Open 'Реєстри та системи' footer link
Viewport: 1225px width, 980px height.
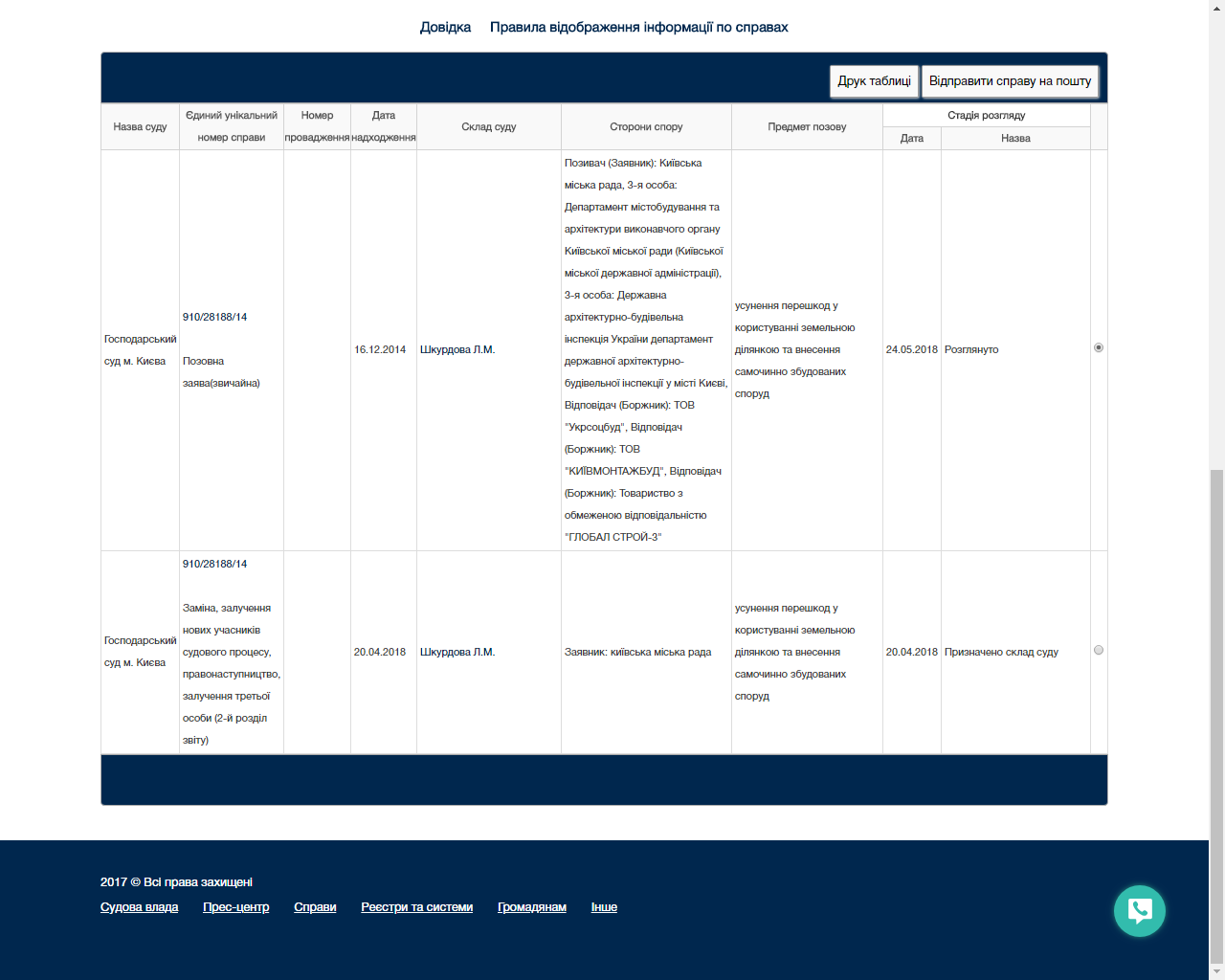pyautogui.click(x=416, y=907)
